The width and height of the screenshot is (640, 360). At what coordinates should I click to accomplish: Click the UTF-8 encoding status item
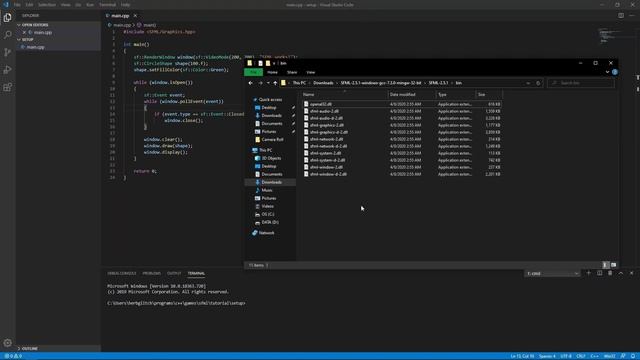point(566,356)
